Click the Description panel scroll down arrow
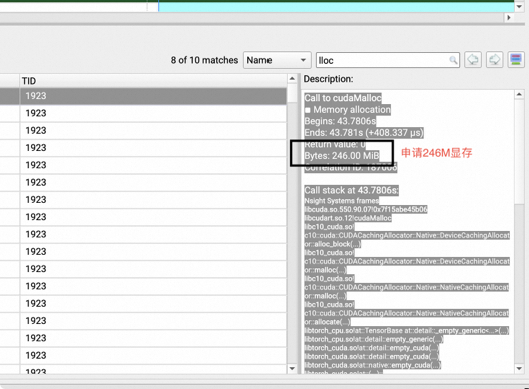Screen dimensions: 529x389 pyautogui.click(x=519, y=369)
